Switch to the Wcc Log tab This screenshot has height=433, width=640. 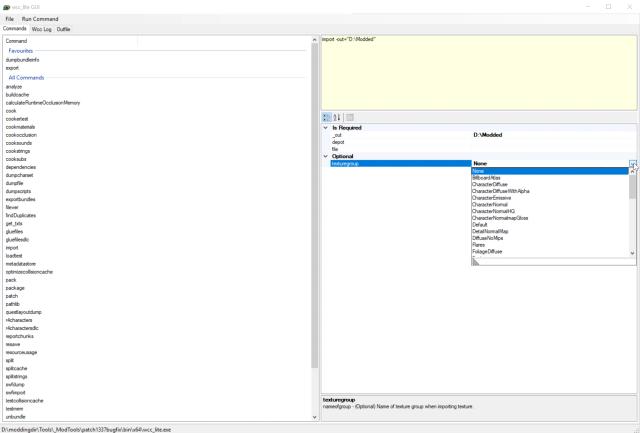42,29
